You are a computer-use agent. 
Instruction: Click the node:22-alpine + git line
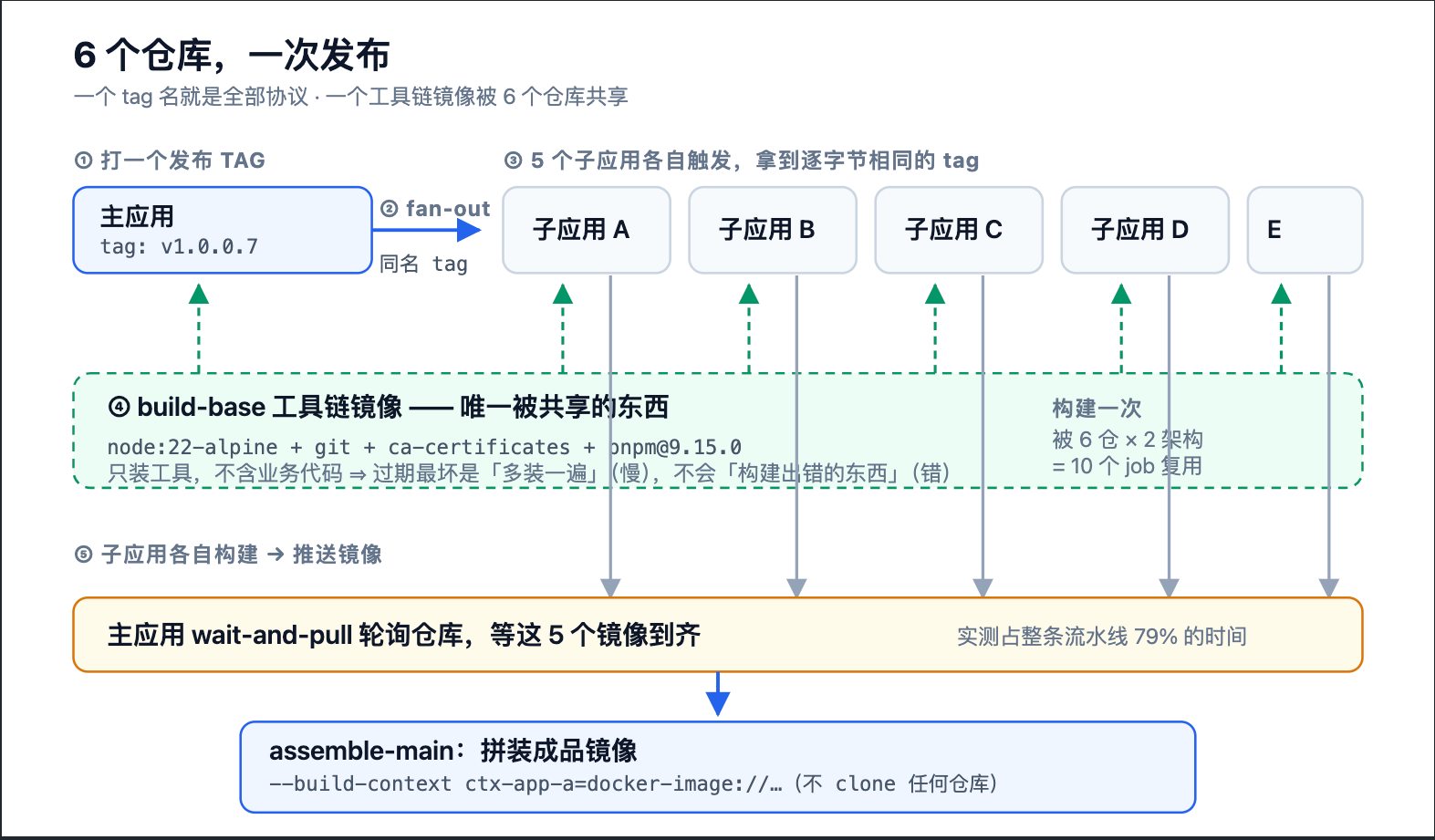click(x=424, y=447)
